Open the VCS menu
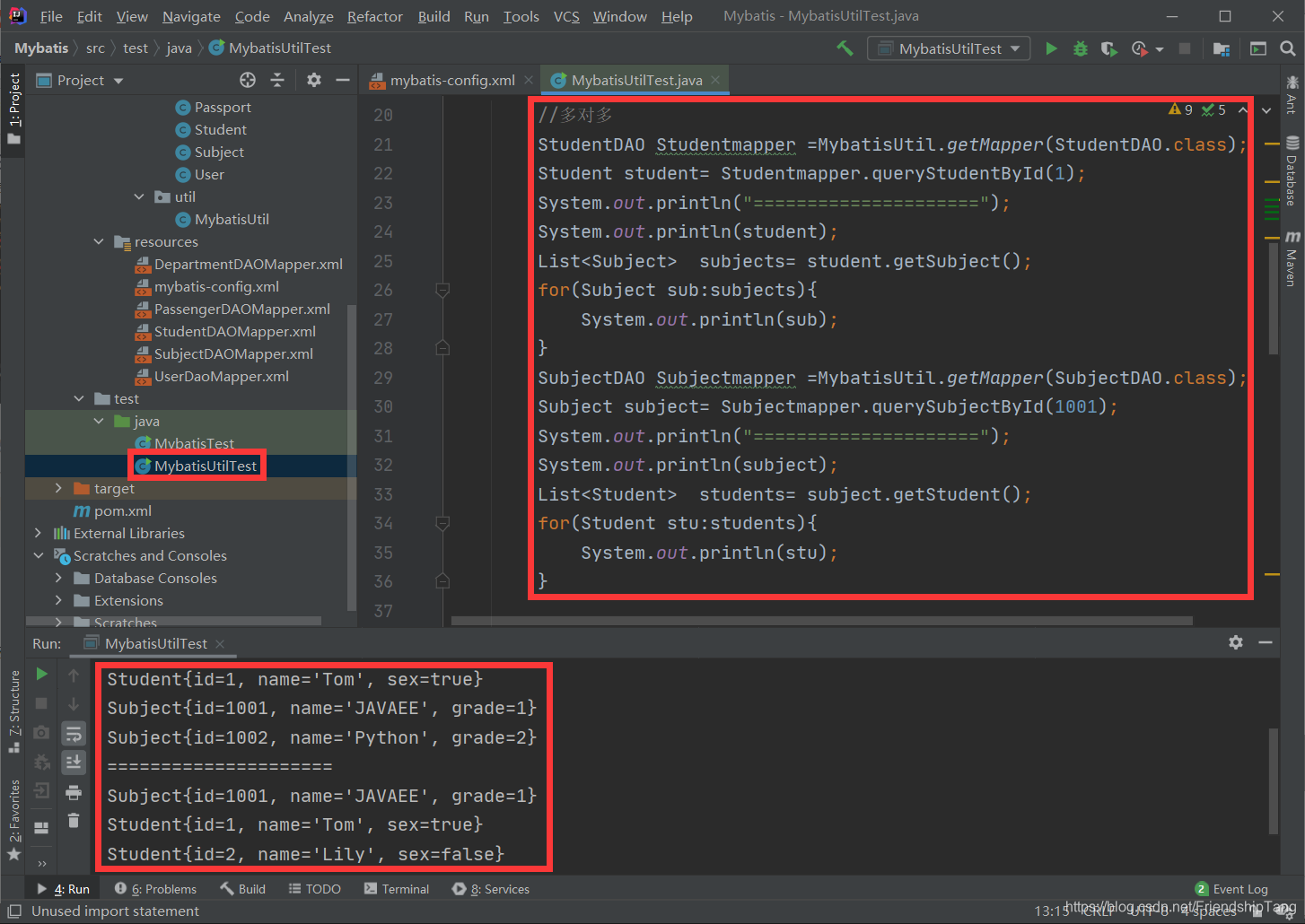This screenshot has width=1305, height=924. click(x=566, y=16)
